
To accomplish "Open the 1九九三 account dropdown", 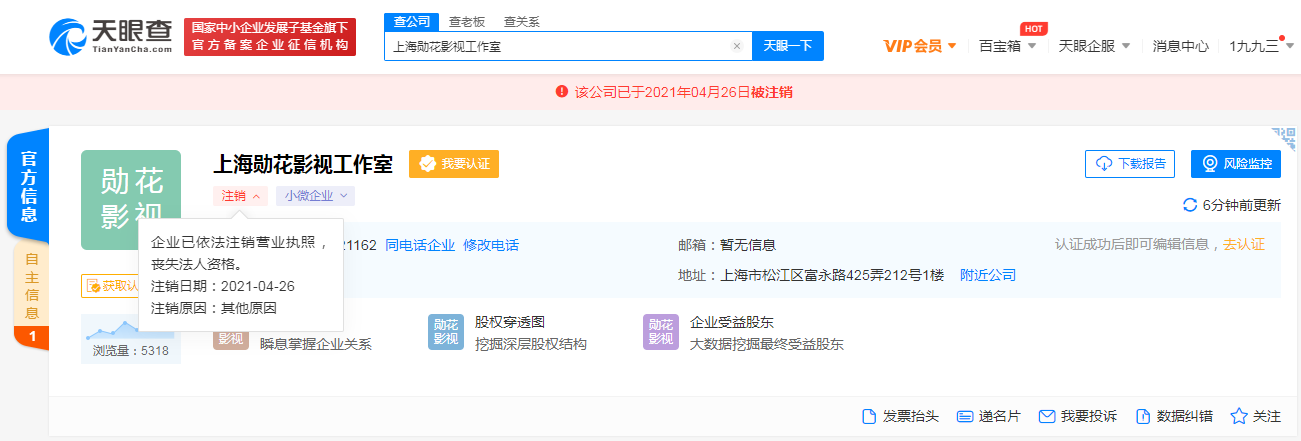I will [x=1261, y=46].
